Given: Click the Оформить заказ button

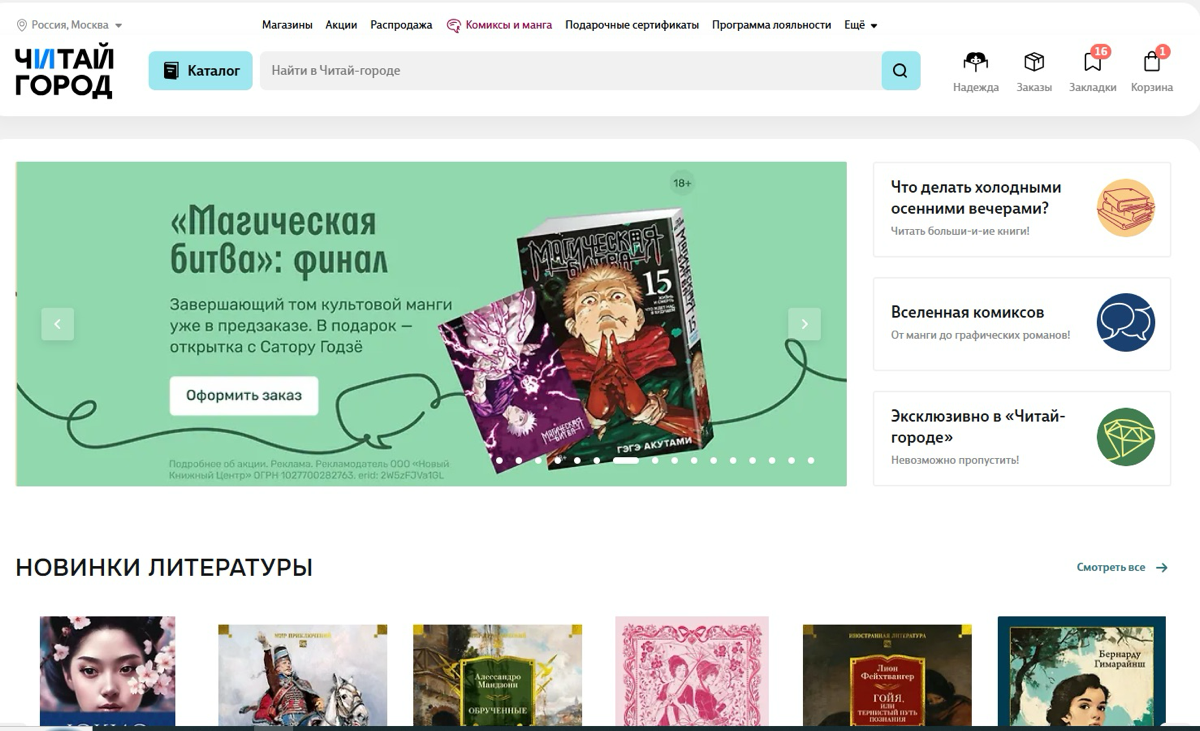Looking at the screenshot, I should pos(244,395).
